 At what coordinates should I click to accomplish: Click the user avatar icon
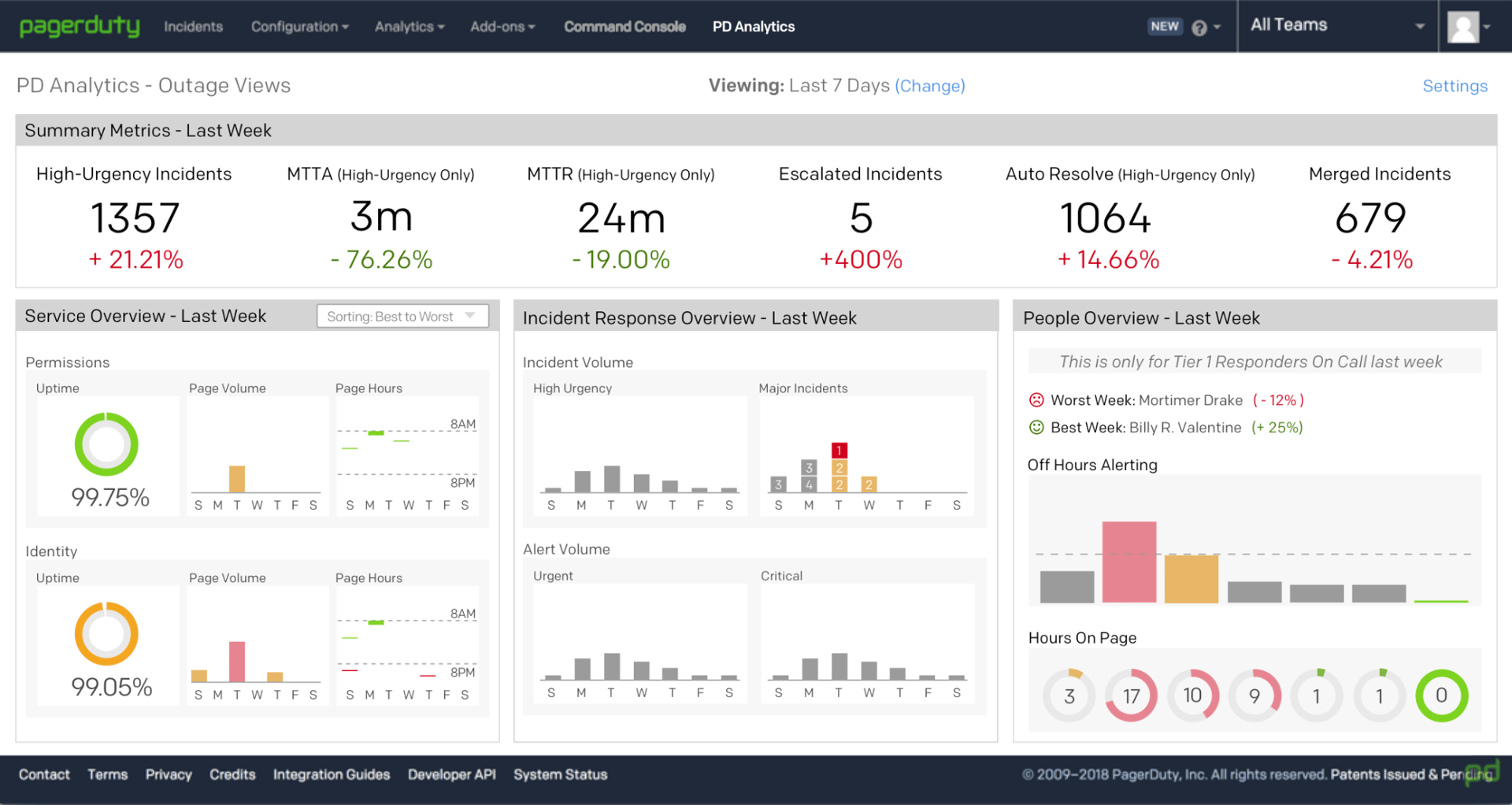pos(1463,28)
